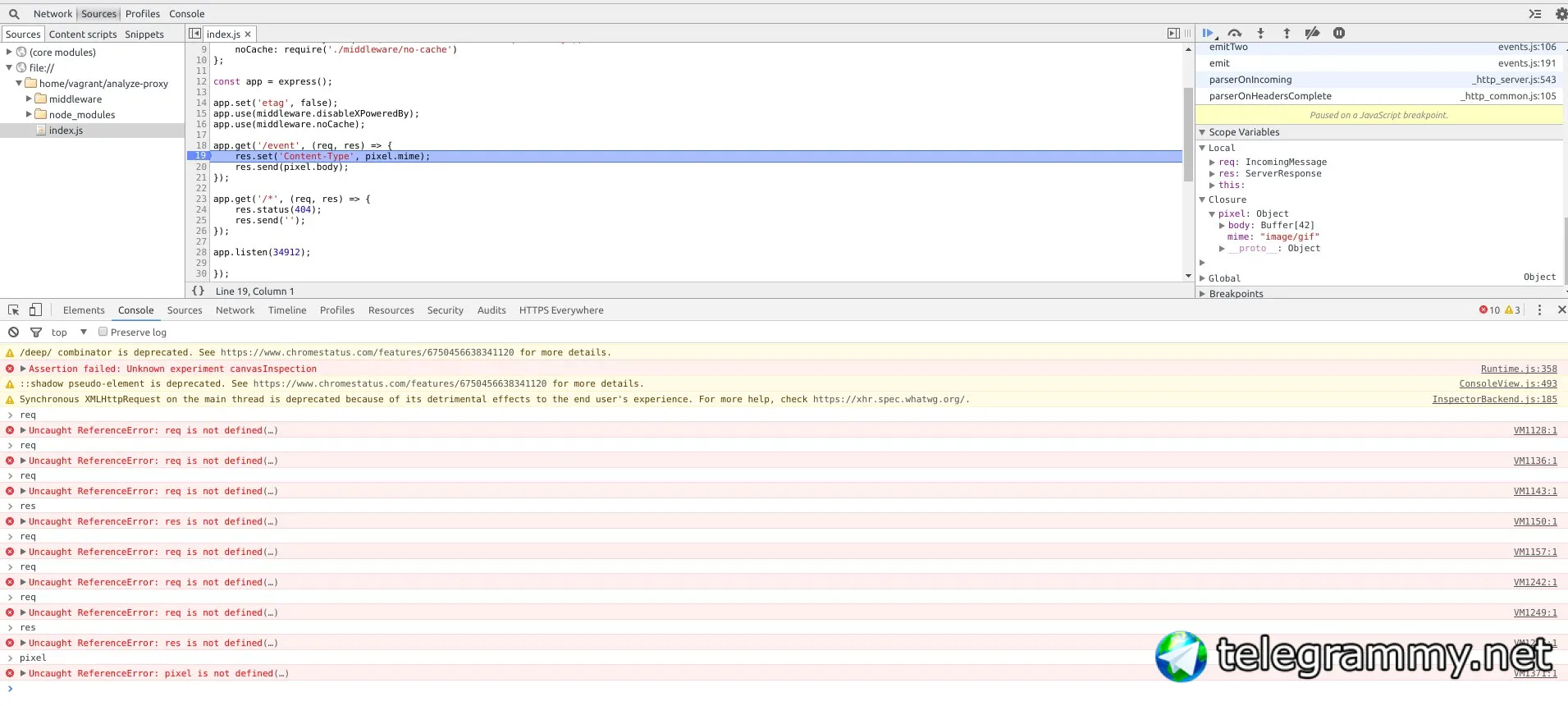This screenshot has height=706, width=1568.
Task: Resume script execution
Action: click(x=1209, y=34)
